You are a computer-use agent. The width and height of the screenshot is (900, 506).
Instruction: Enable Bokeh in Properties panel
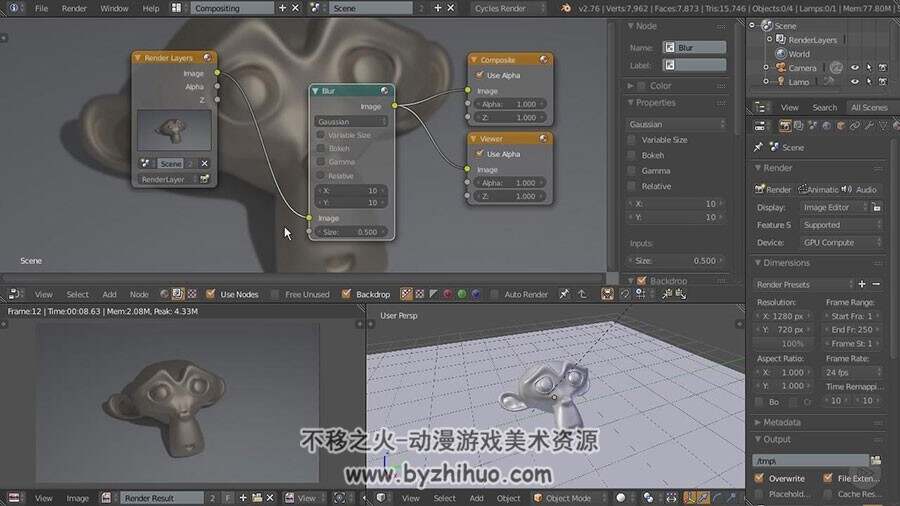pos(632,155)
